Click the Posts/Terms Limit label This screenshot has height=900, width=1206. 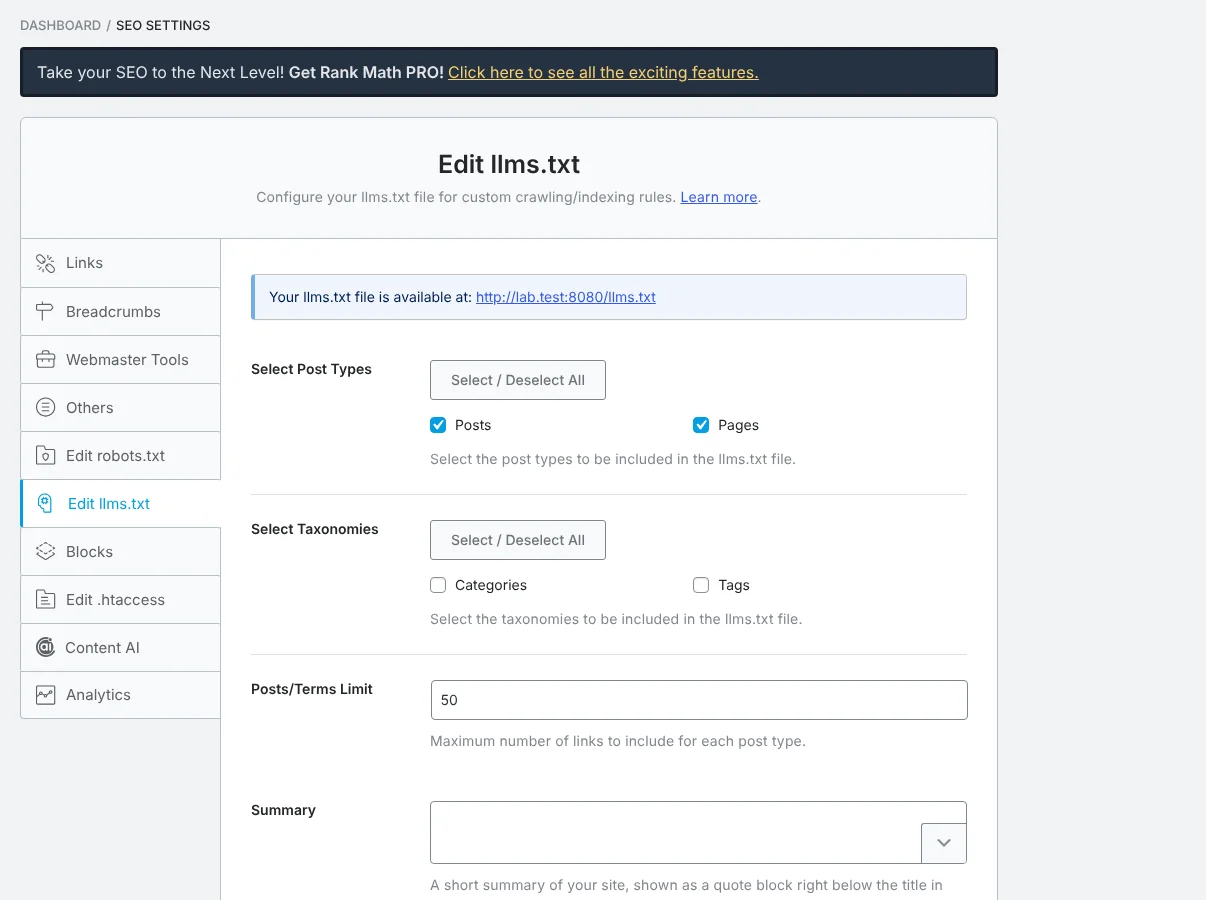[312, 689]
